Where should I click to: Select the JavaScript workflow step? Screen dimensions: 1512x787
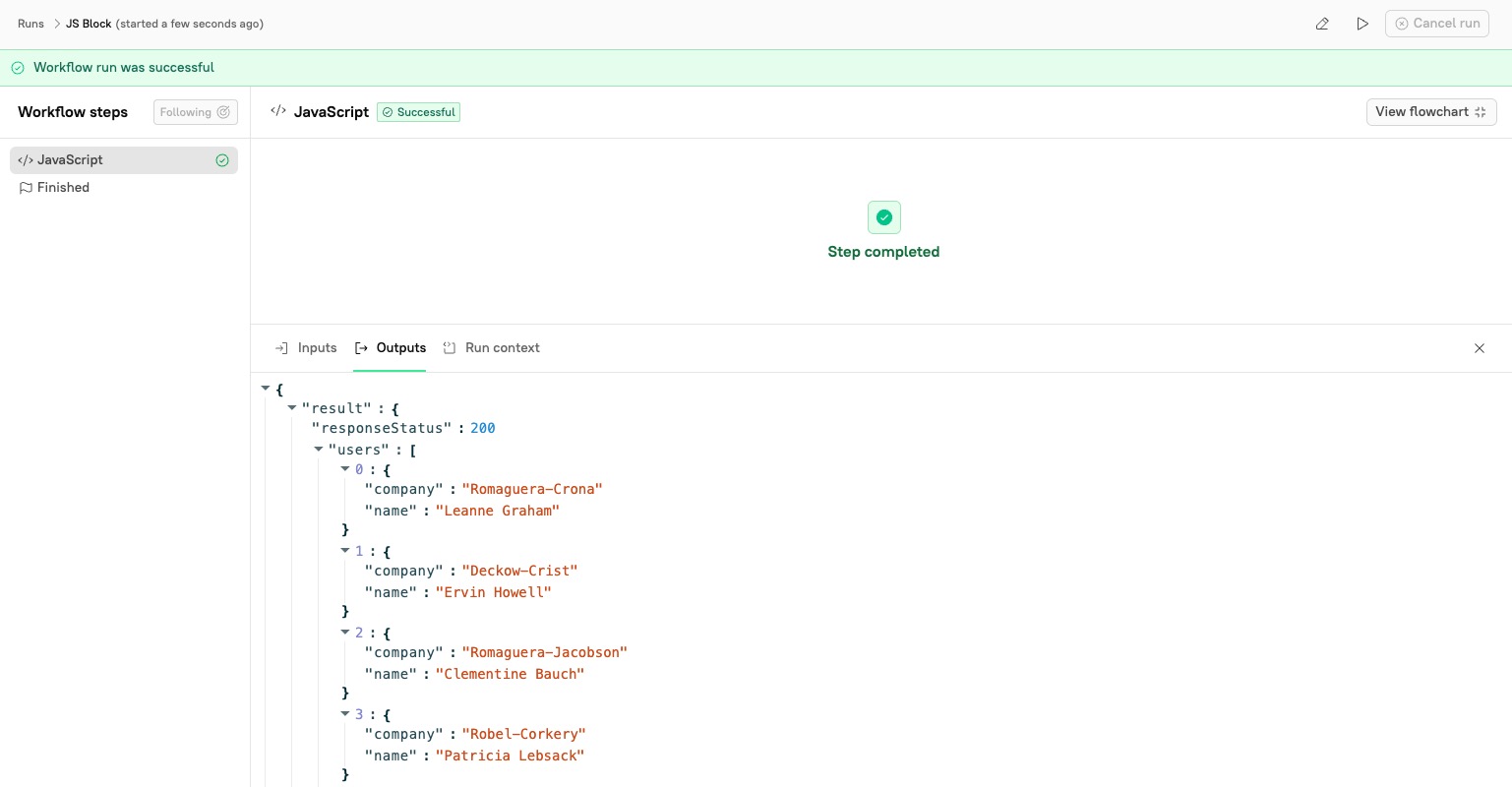124,160
